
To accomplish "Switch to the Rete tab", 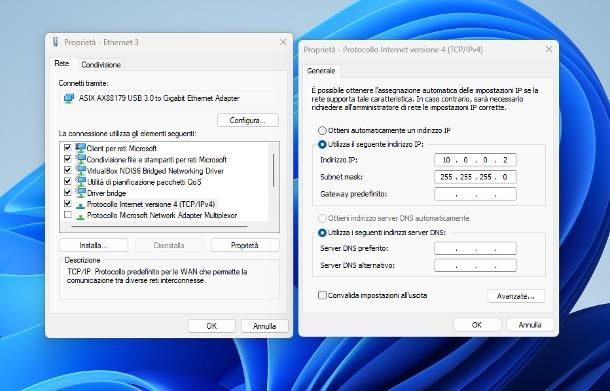I will (62, 63).
